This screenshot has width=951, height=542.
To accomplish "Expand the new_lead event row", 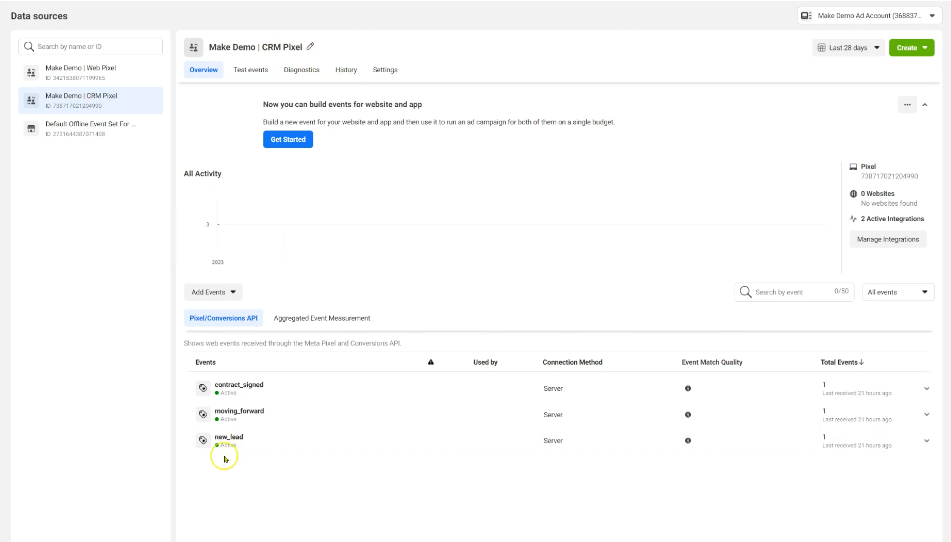I will [927, 441].
